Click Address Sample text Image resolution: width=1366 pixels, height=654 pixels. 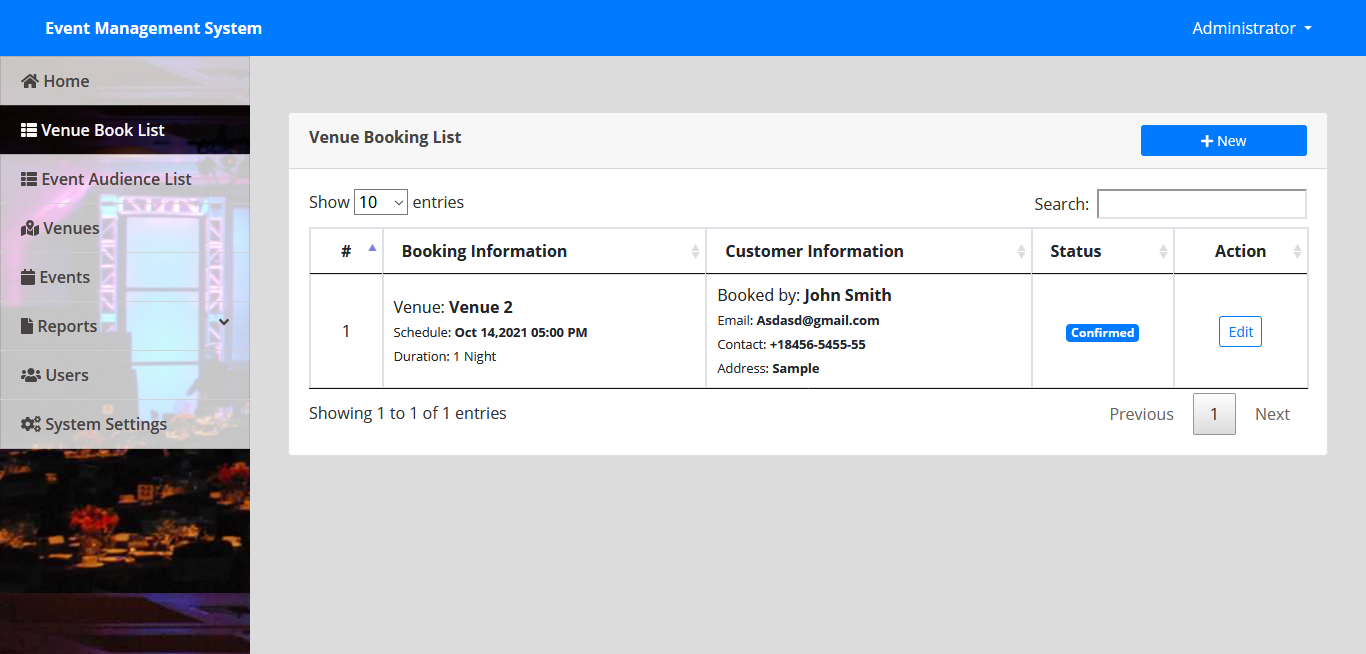tap(768, 368)
